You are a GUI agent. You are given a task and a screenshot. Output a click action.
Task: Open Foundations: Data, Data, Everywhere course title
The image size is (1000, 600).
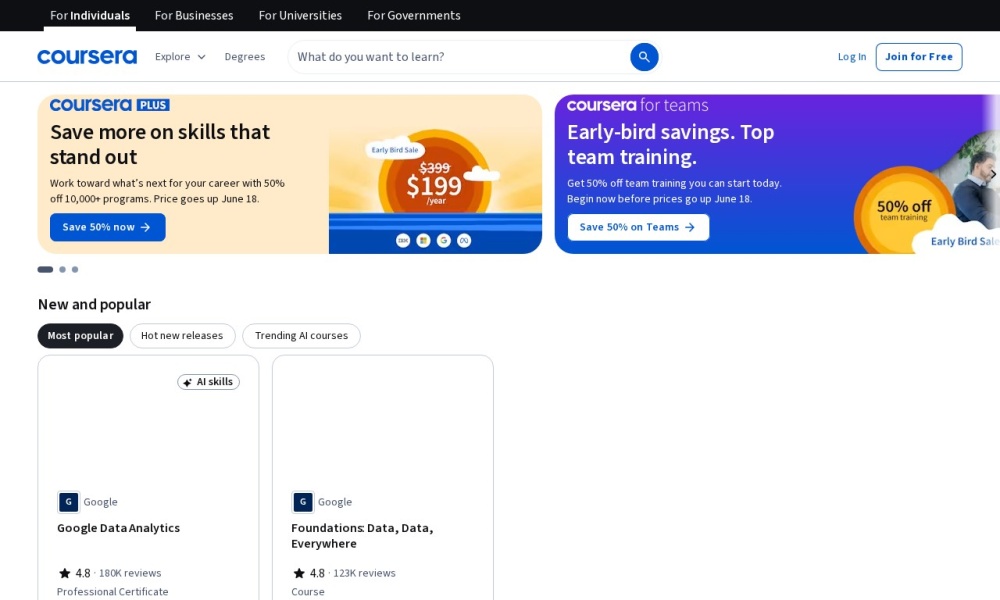click(362, 536)
